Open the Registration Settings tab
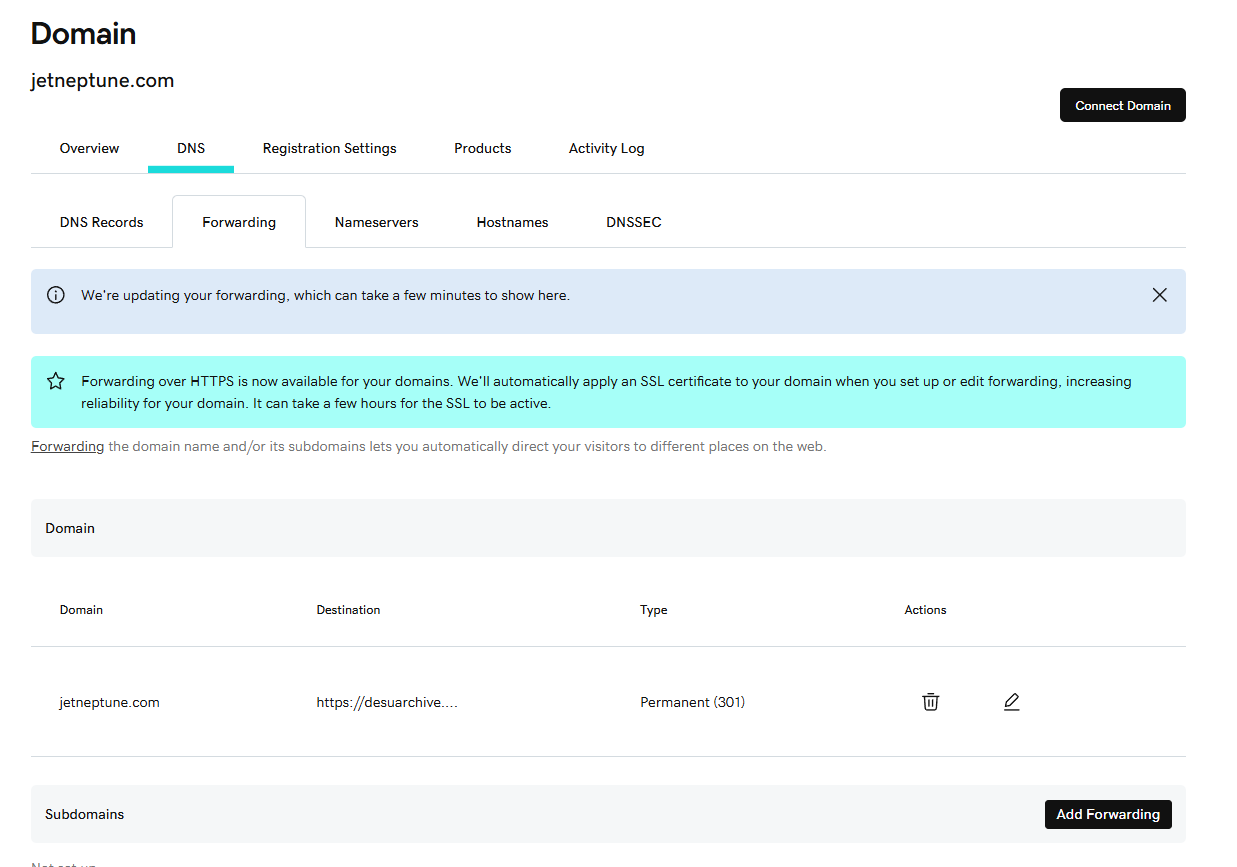This screenshot has width=1237, height=867. (329, 148)
